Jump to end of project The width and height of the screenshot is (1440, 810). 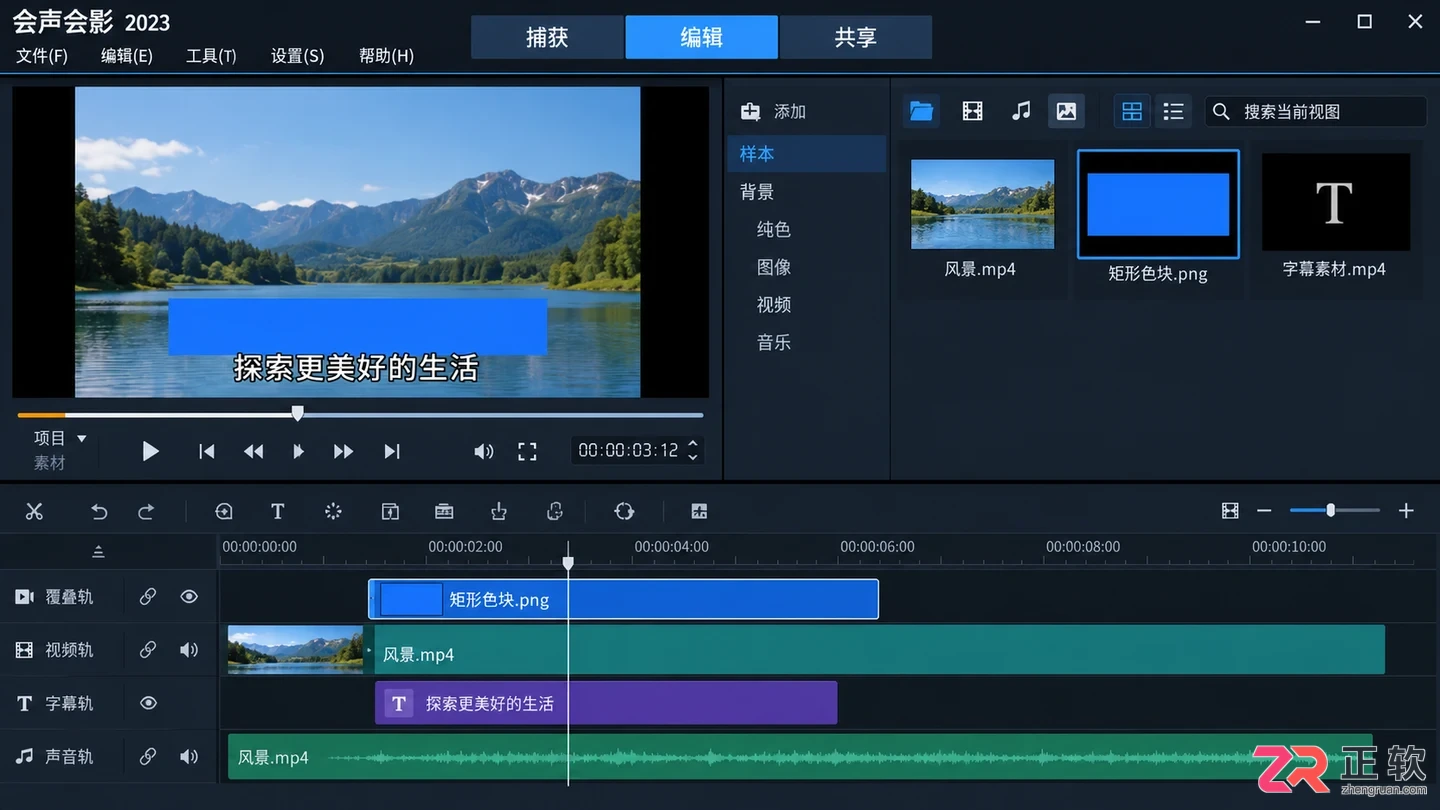[x=392, y=451]
